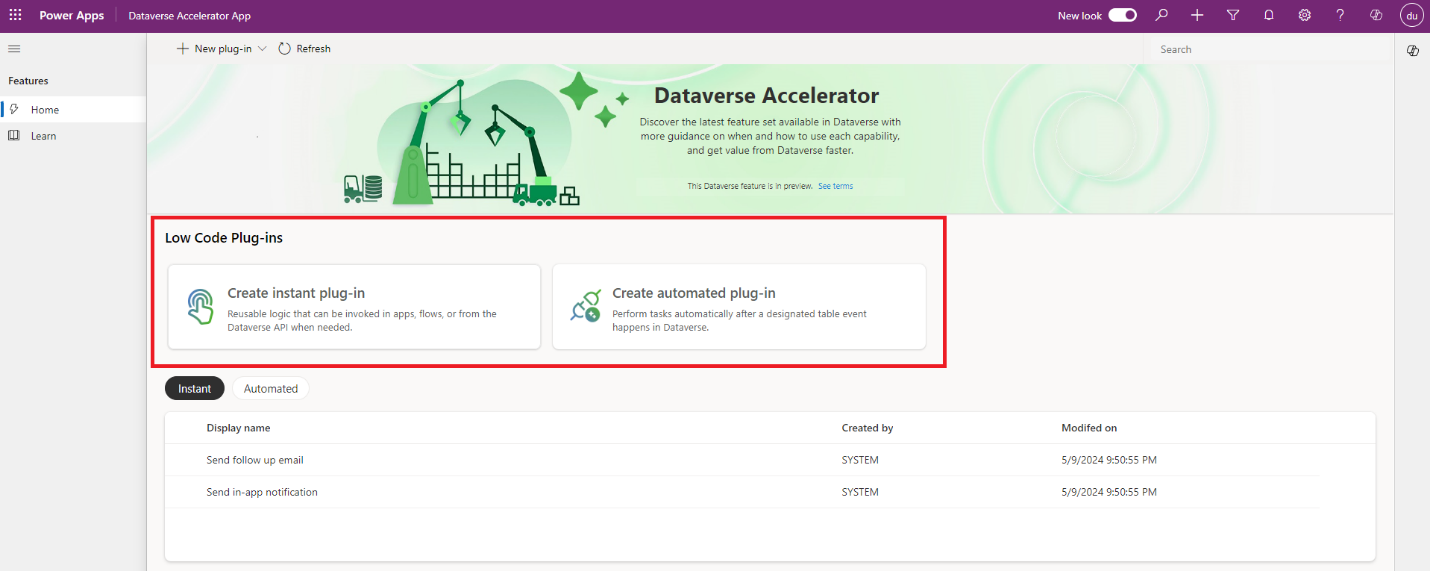Image resolution: width=1430 pixels, height=571 pixels.
Task: Open the user account avatar 'du'
Action: pyautogui.click(x=1411, y=15)
